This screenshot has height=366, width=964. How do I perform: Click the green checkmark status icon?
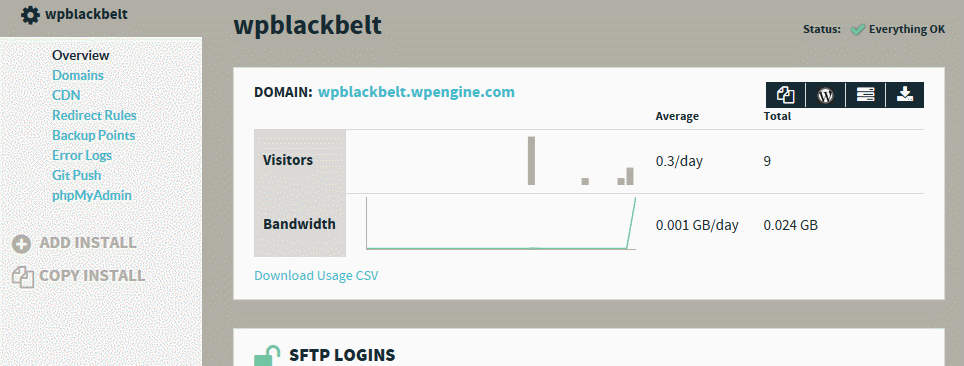[x=857, y=30]
